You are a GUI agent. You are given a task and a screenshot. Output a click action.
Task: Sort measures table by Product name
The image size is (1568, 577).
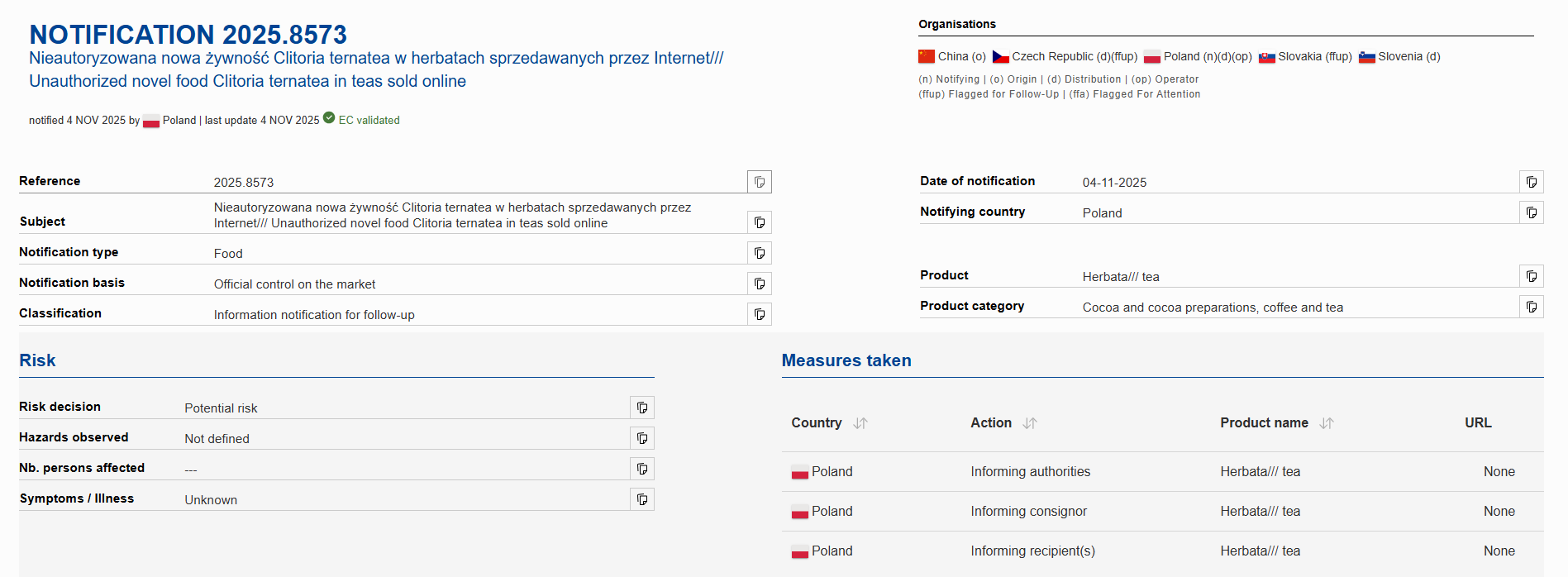point(1326,423)
